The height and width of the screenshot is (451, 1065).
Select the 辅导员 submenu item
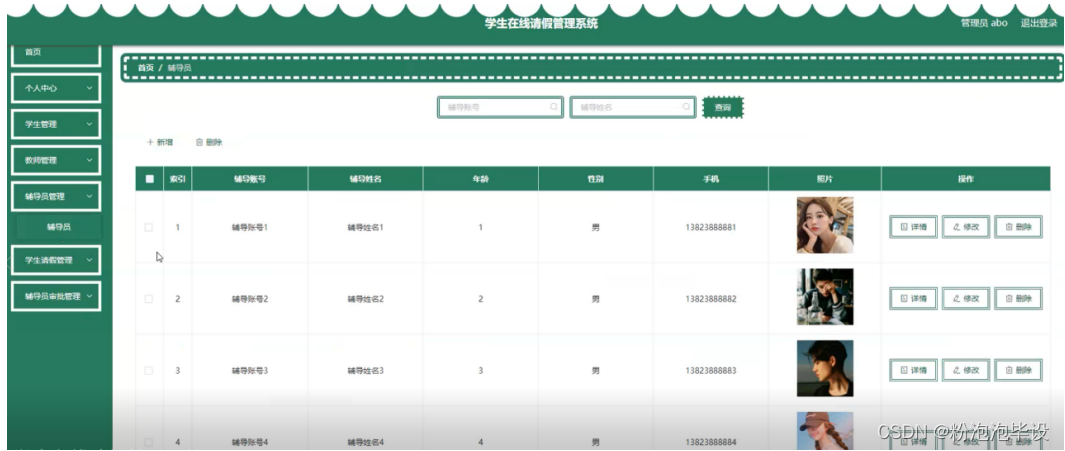pos(58,228)
